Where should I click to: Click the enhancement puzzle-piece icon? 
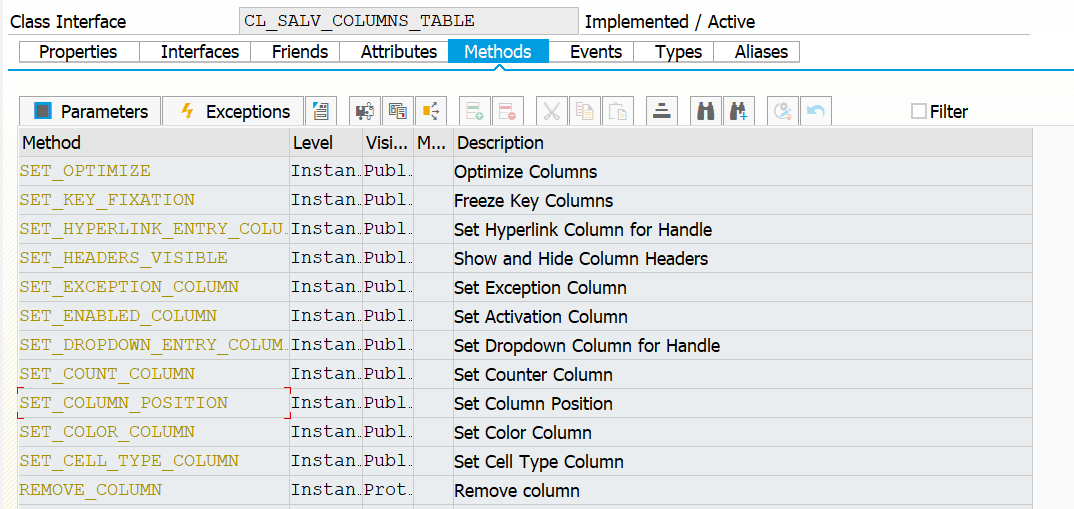click(365, 111)
